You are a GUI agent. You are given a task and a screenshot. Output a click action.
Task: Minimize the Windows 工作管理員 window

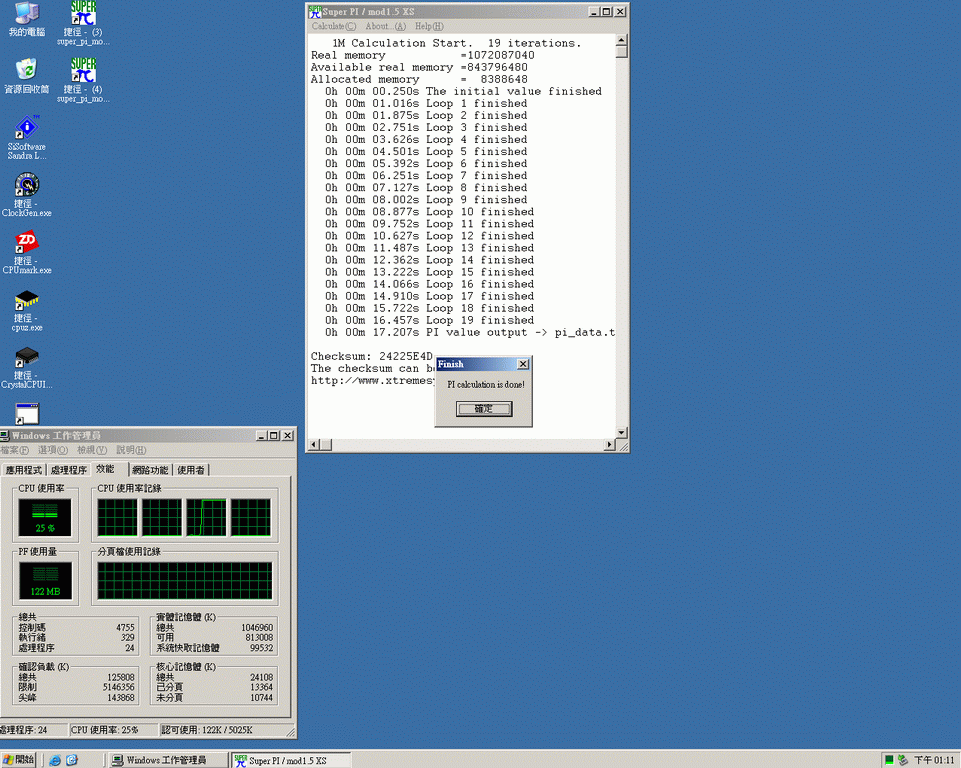(262, 436)
